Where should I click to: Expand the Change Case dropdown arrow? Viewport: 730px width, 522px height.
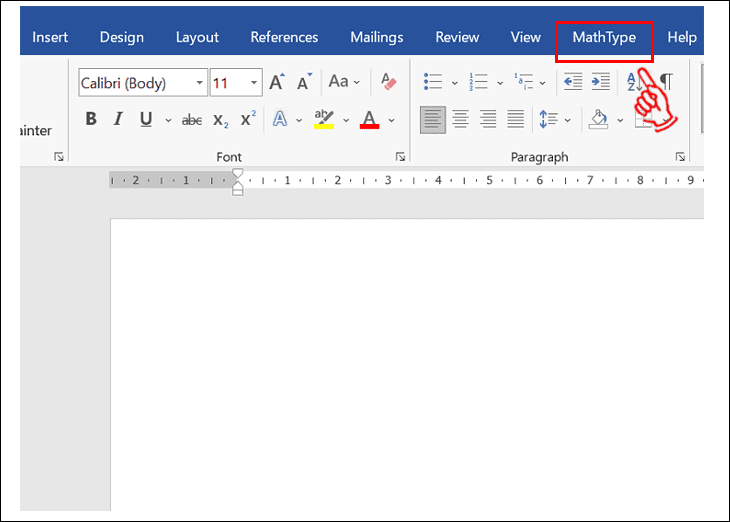coord(357,83)
